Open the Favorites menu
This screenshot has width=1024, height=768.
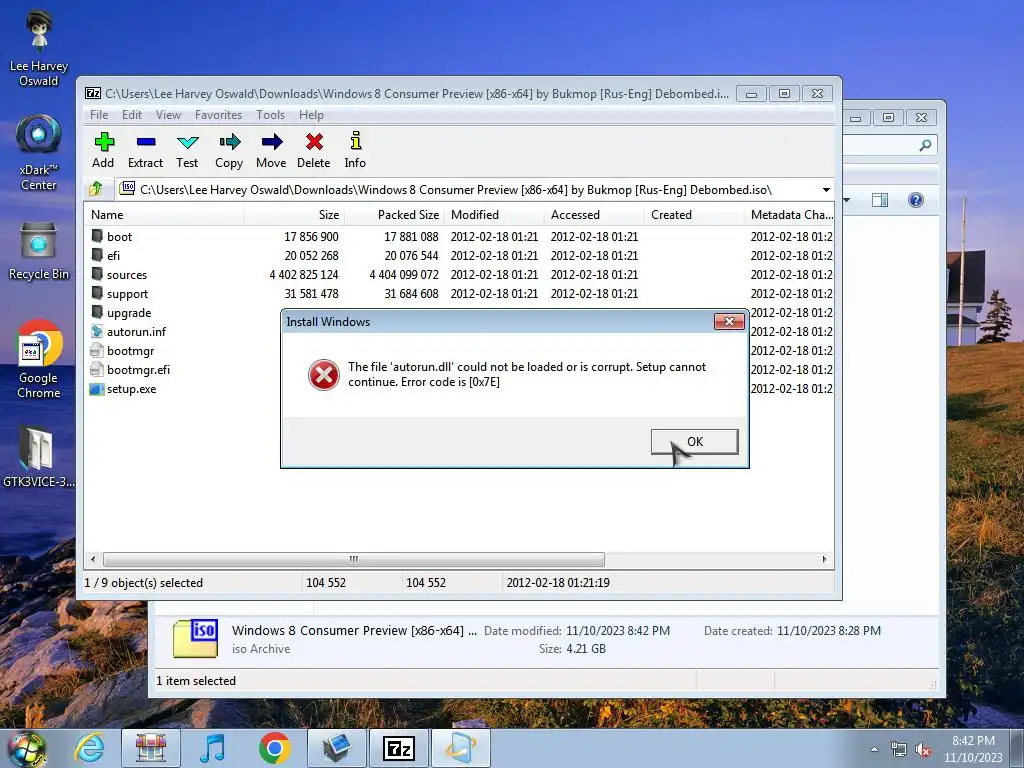218,115
